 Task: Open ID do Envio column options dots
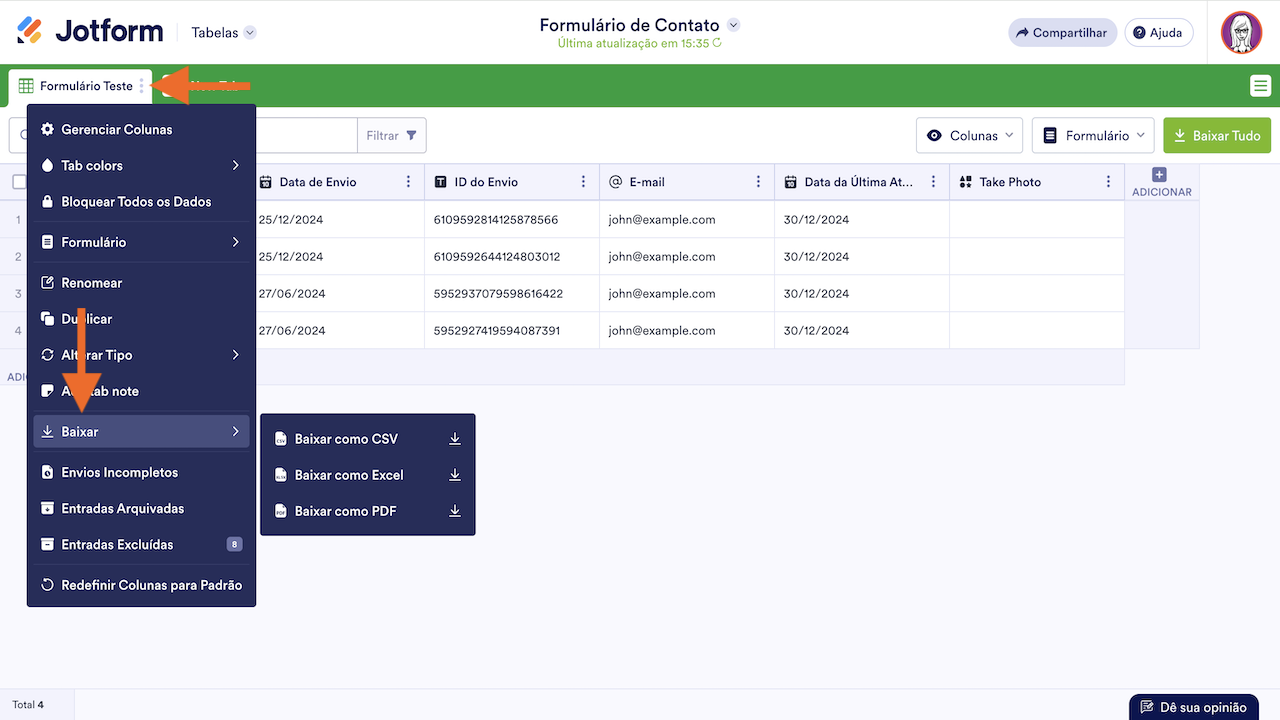pos(583,182)
